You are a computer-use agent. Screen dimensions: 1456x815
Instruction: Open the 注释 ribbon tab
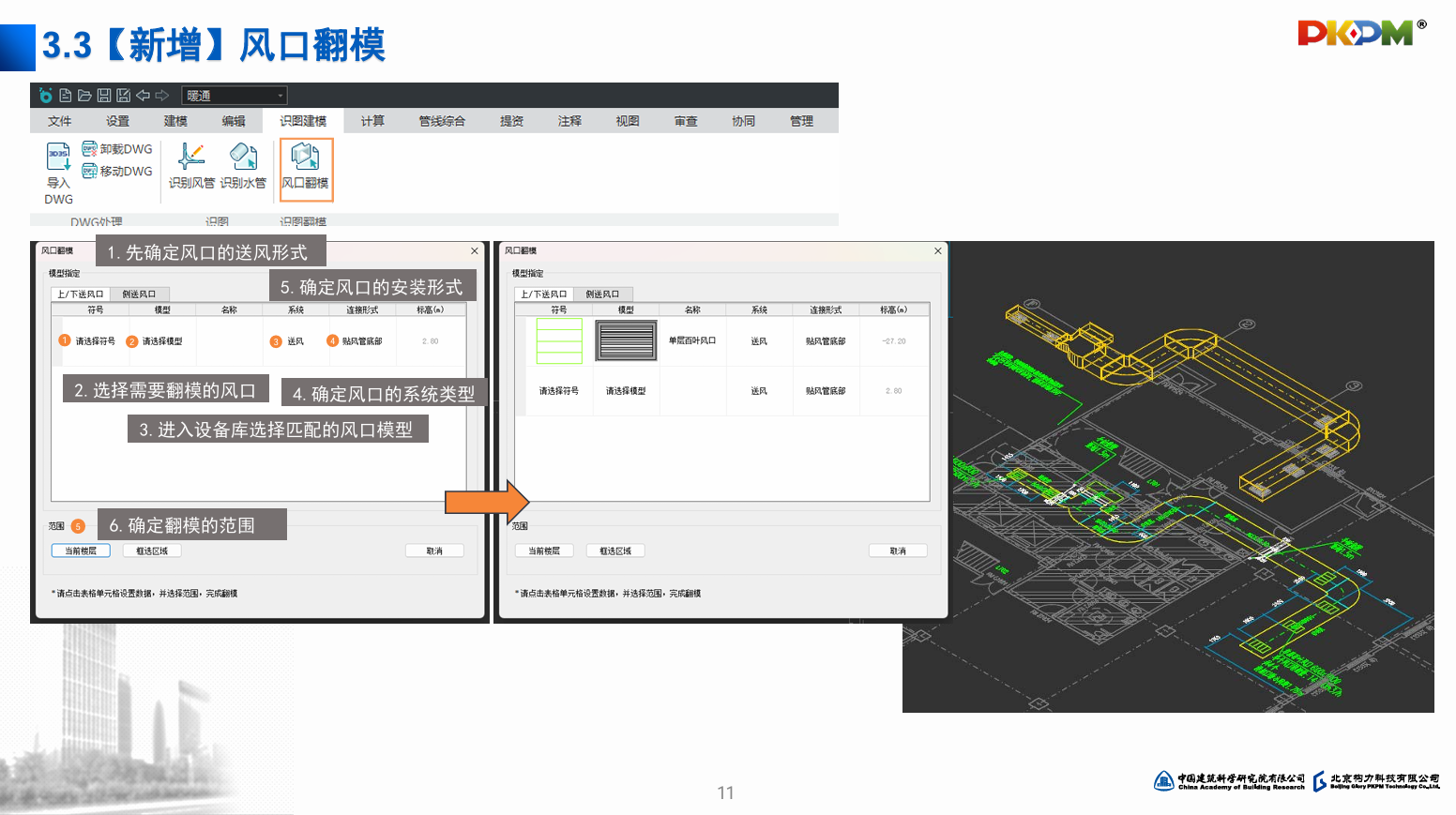(569, 121)
